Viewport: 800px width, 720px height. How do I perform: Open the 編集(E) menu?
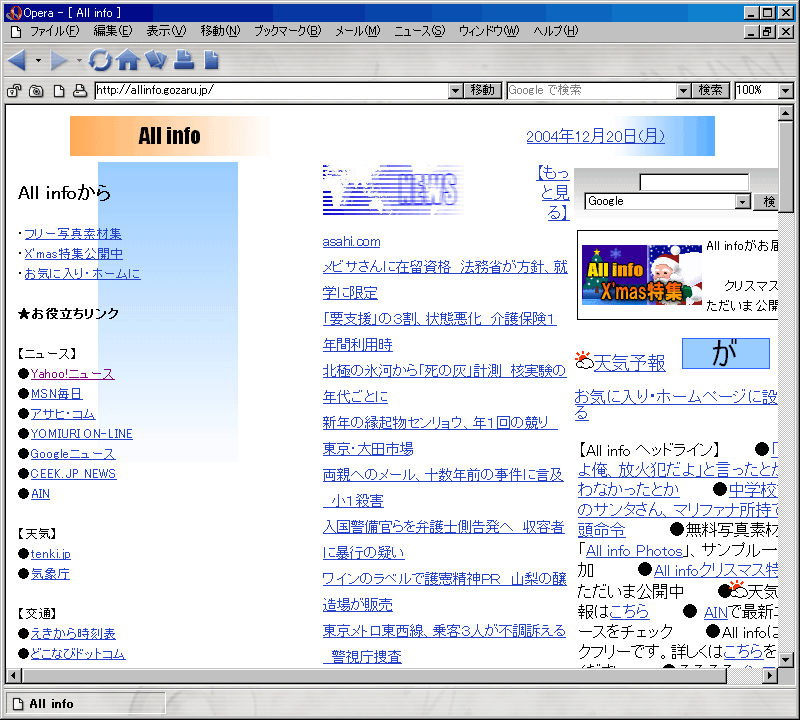[x=113, y=31]
